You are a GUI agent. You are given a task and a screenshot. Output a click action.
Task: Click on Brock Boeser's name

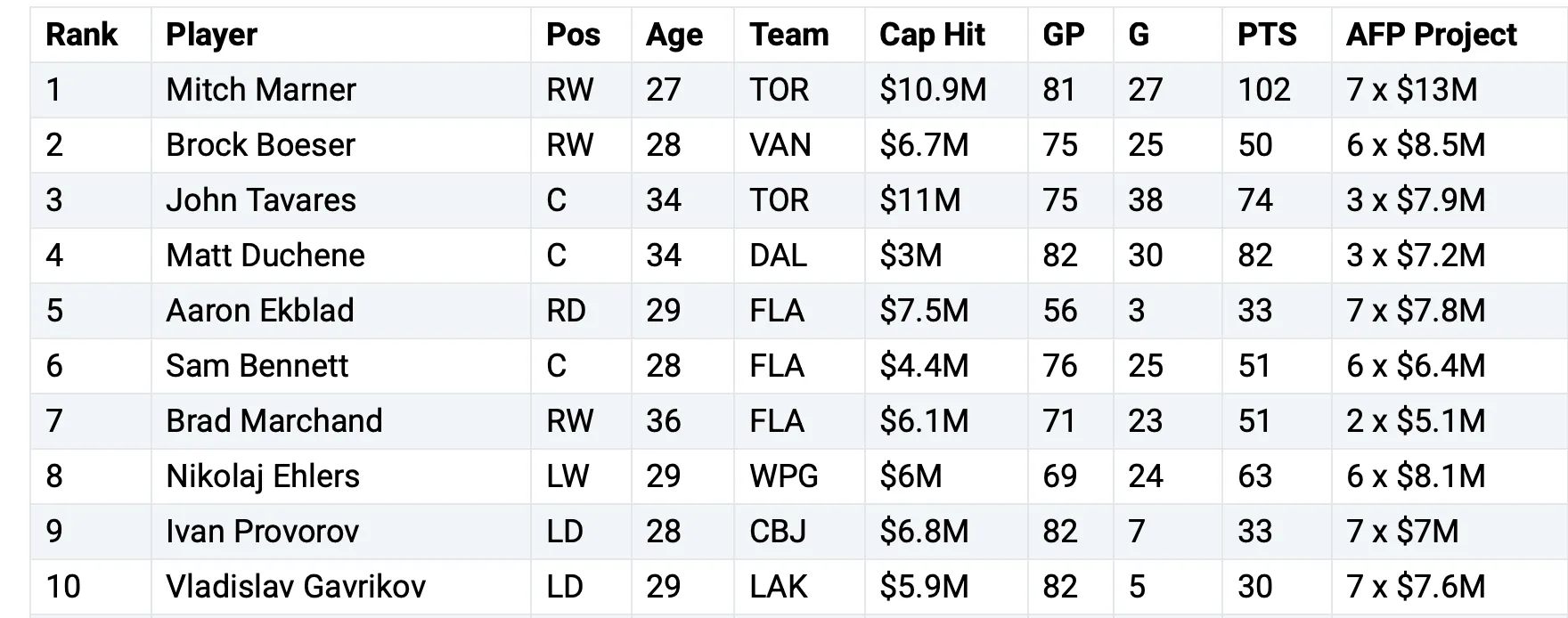click(260, 145)
